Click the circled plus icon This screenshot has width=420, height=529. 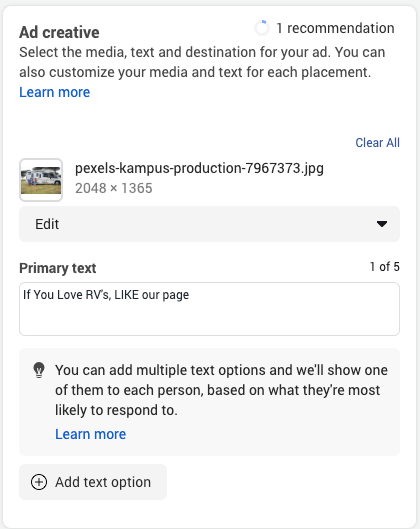pyautogui.click(x=39, y=482)
